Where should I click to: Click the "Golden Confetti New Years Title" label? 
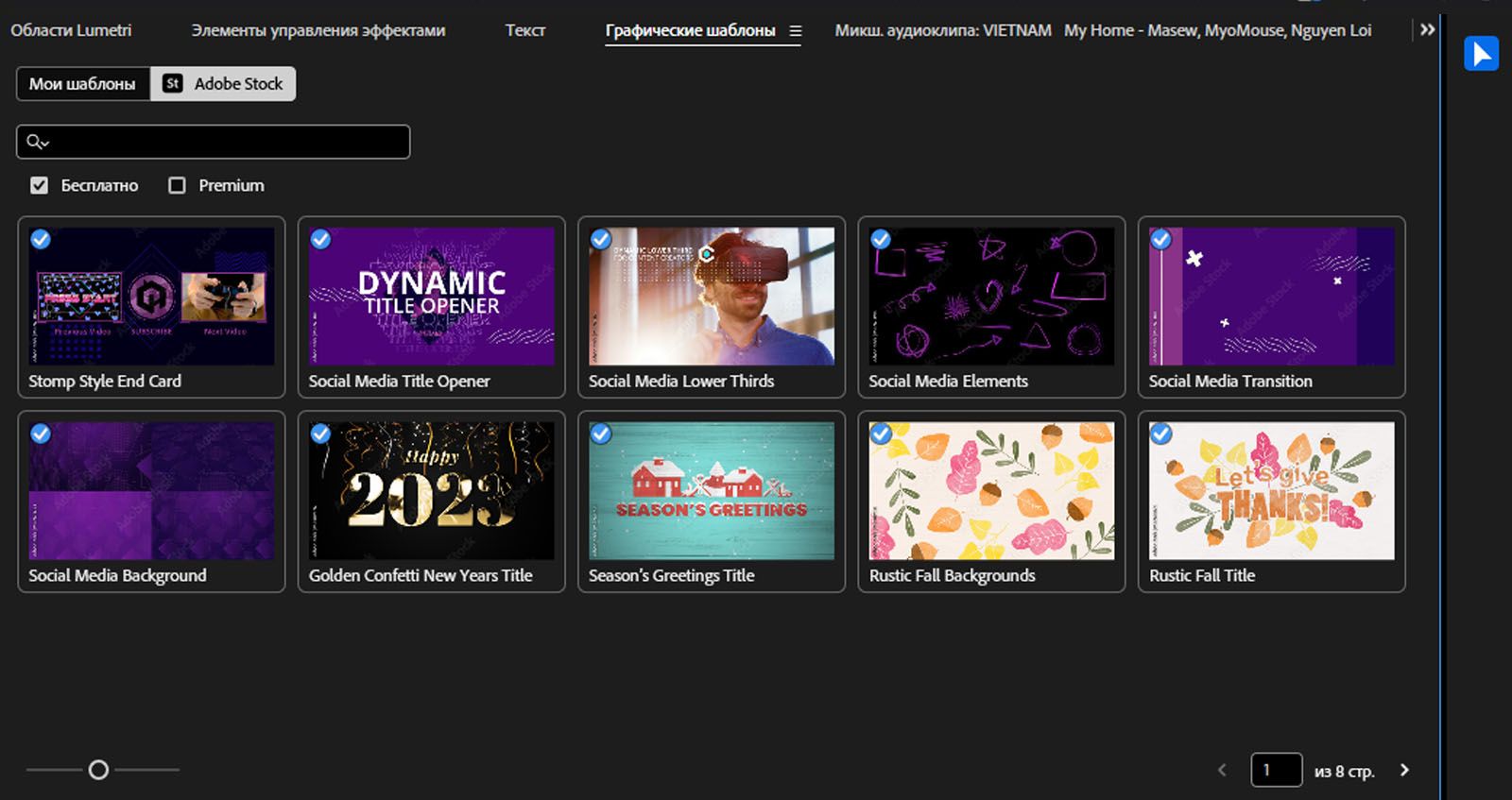(x=421, y=575)
